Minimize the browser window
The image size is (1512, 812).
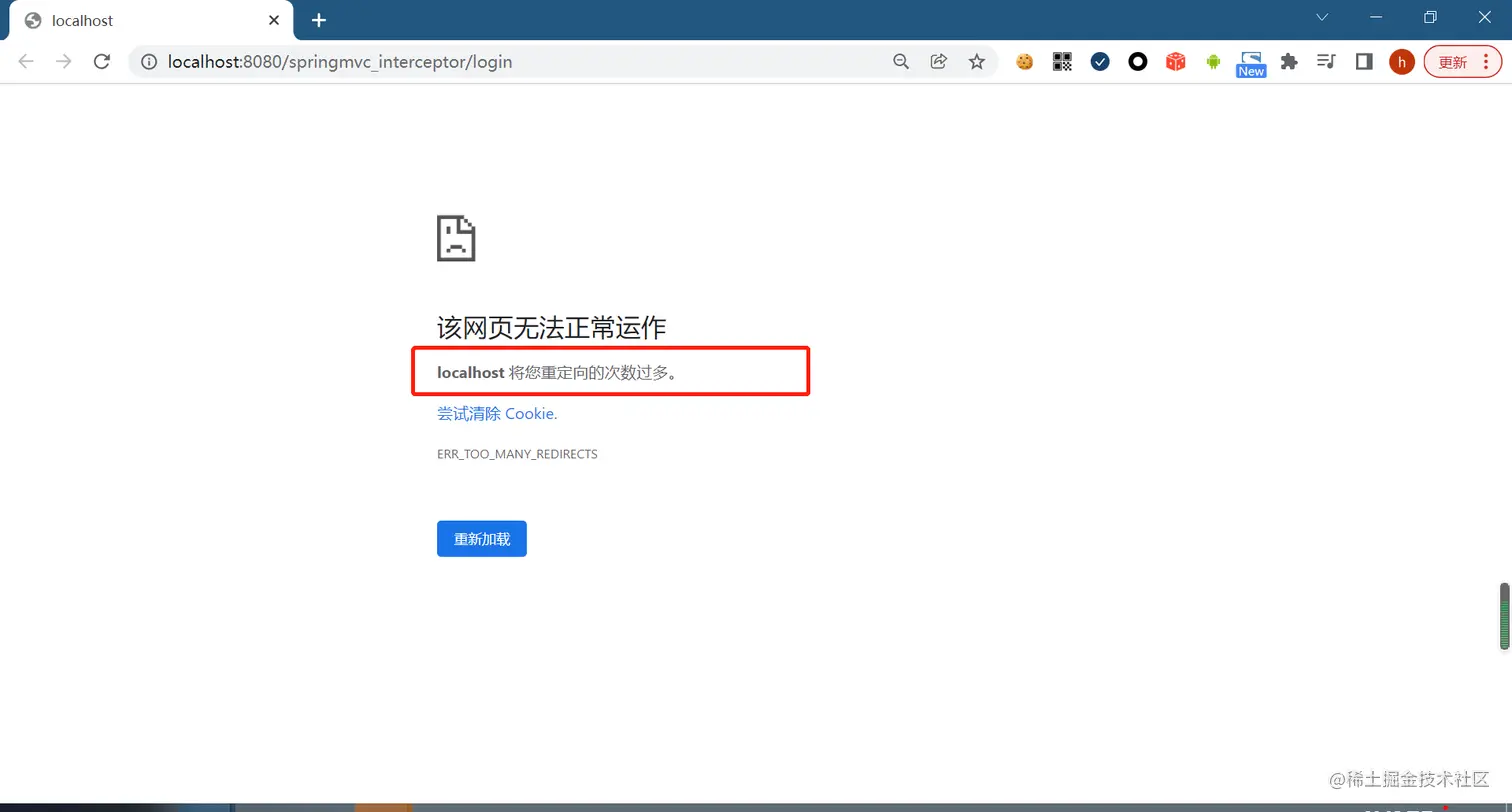click(x=1376, y=17)
